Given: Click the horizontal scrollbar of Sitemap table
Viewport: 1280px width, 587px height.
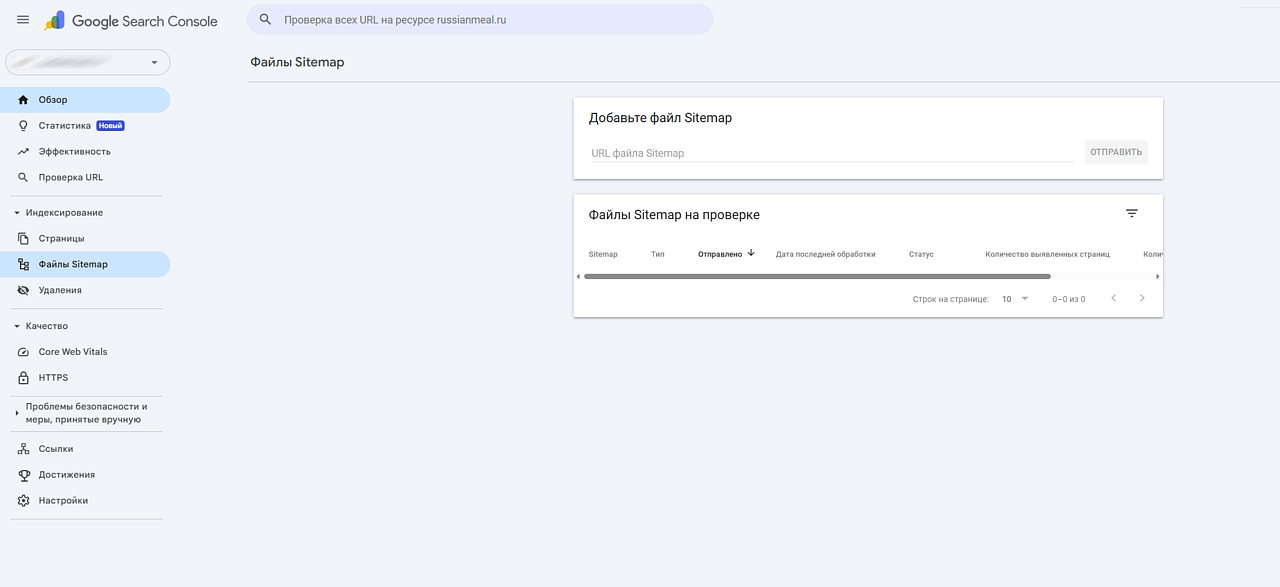Looking at the screenshot, I should click(x=817, y=276).
